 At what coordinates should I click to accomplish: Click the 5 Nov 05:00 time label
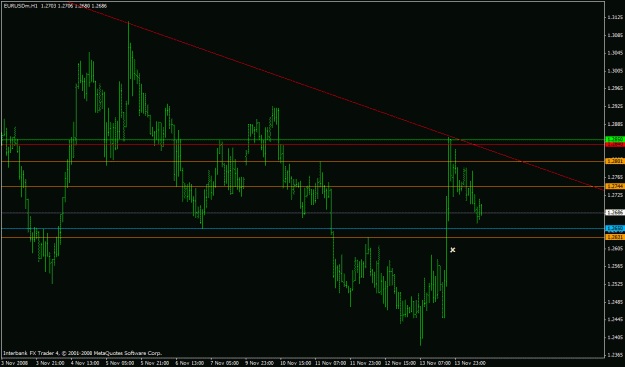tap(120, 363)
